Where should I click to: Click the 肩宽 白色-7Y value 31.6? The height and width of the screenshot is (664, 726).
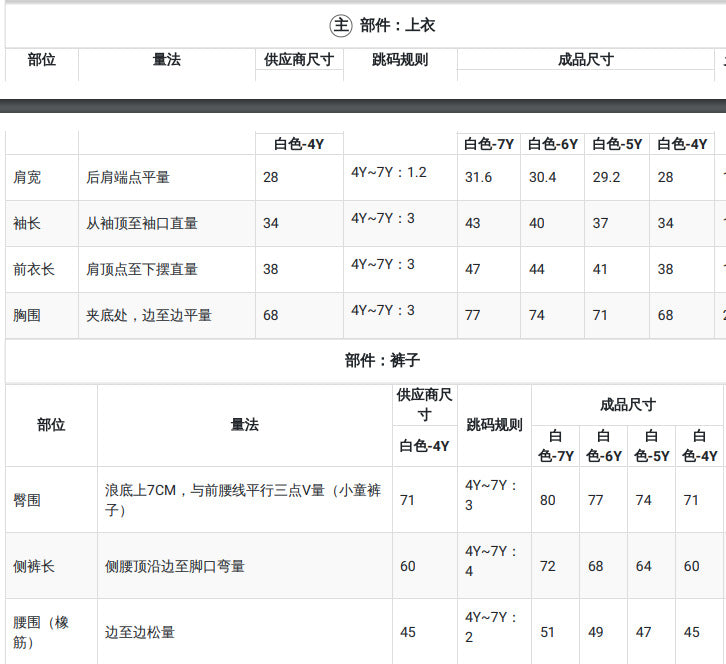[478, 177]
